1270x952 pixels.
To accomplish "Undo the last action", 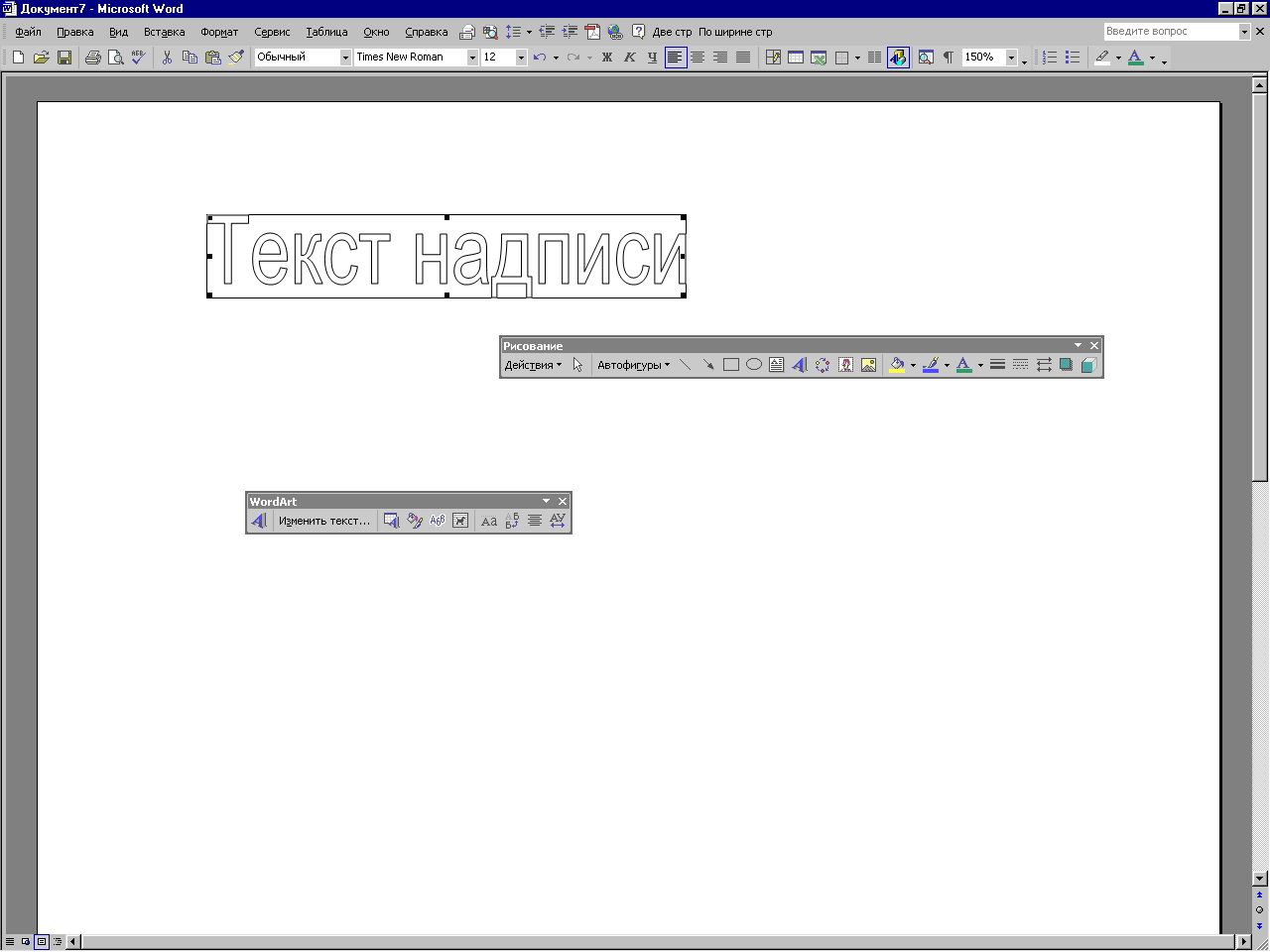I will [540, 58].
